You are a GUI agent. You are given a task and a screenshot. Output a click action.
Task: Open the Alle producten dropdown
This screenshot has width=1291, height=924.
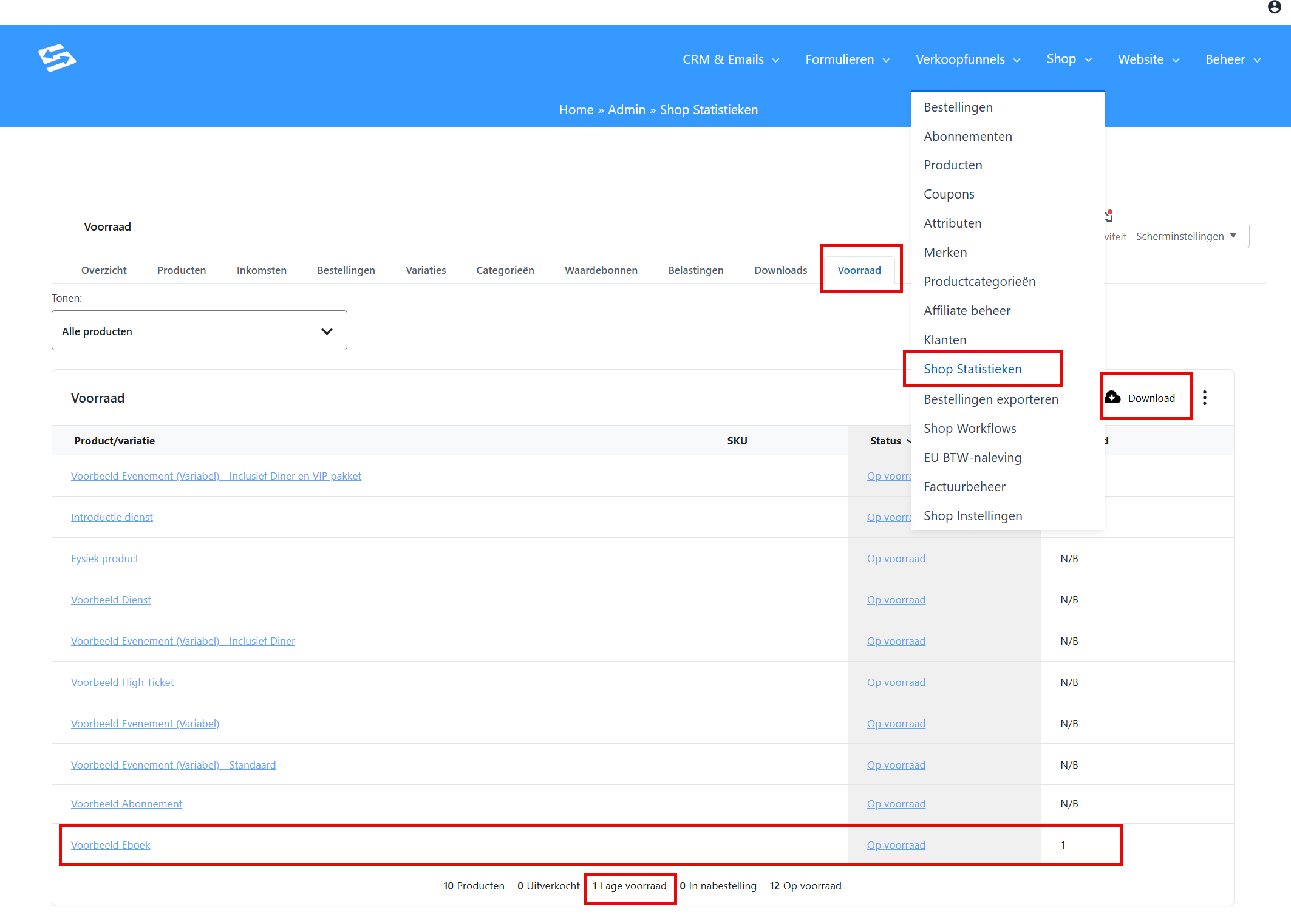(199, 331)
